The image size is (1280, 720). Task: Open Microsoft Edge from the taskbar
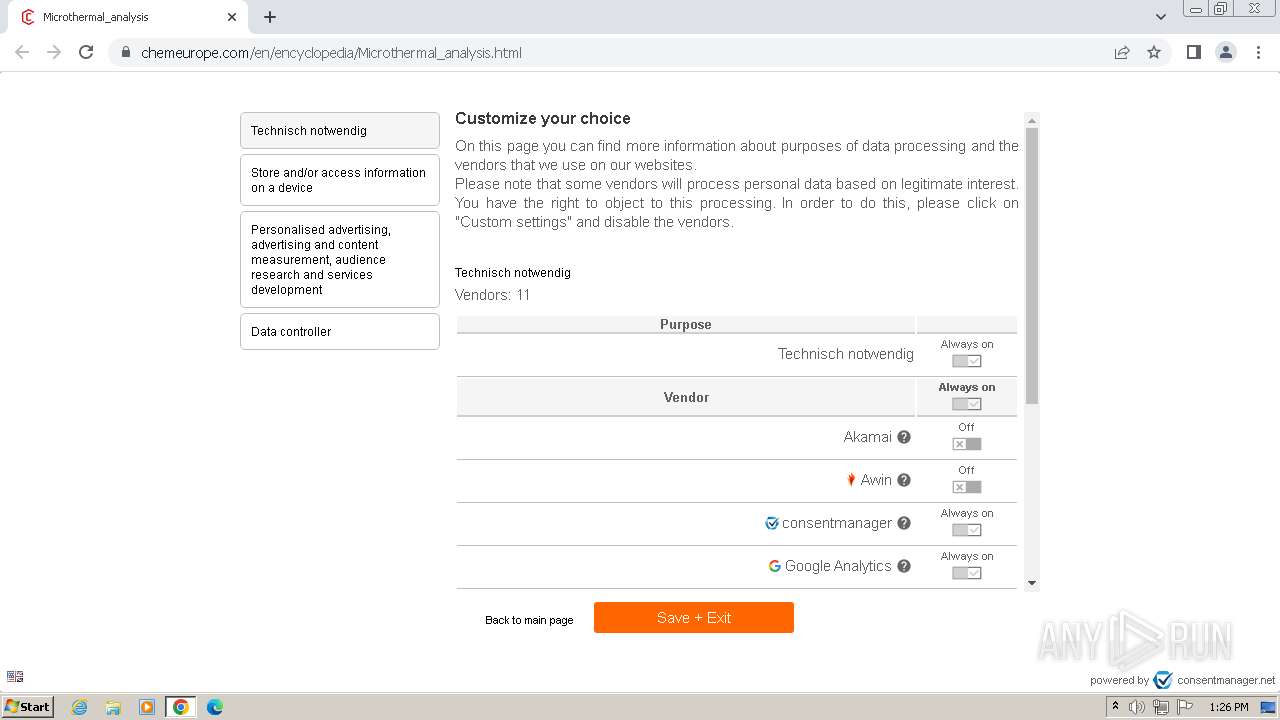coord(214,707)
